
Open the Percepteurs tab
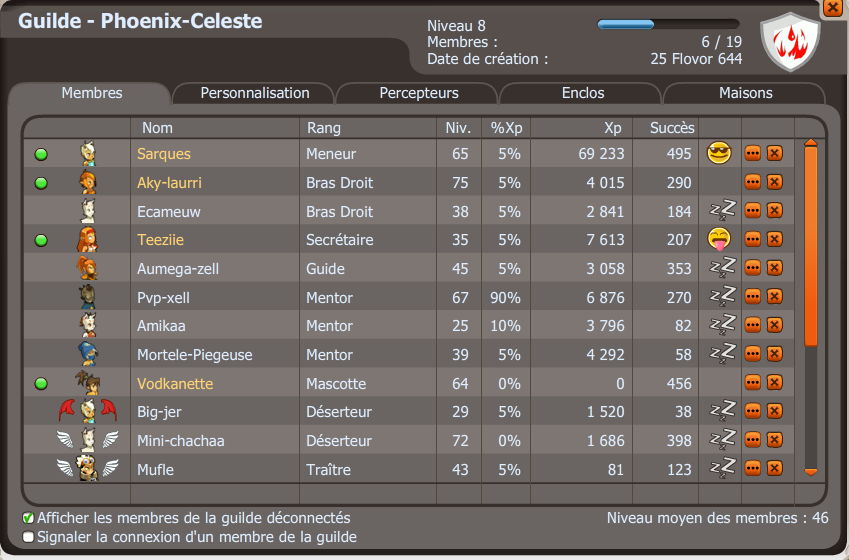[x=418, y=93]
